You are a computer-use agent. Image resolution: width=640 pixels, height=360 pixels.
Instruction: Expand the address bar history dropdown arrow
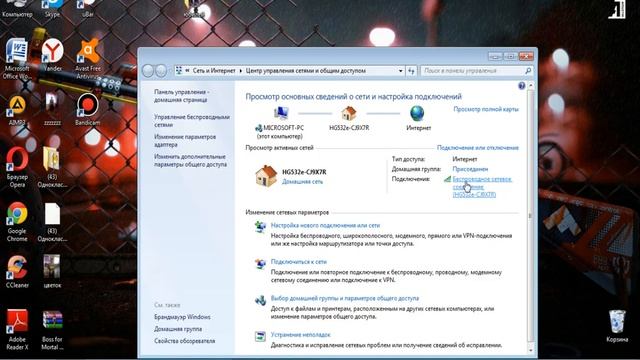pyautogui.click(x=400, y=71)
